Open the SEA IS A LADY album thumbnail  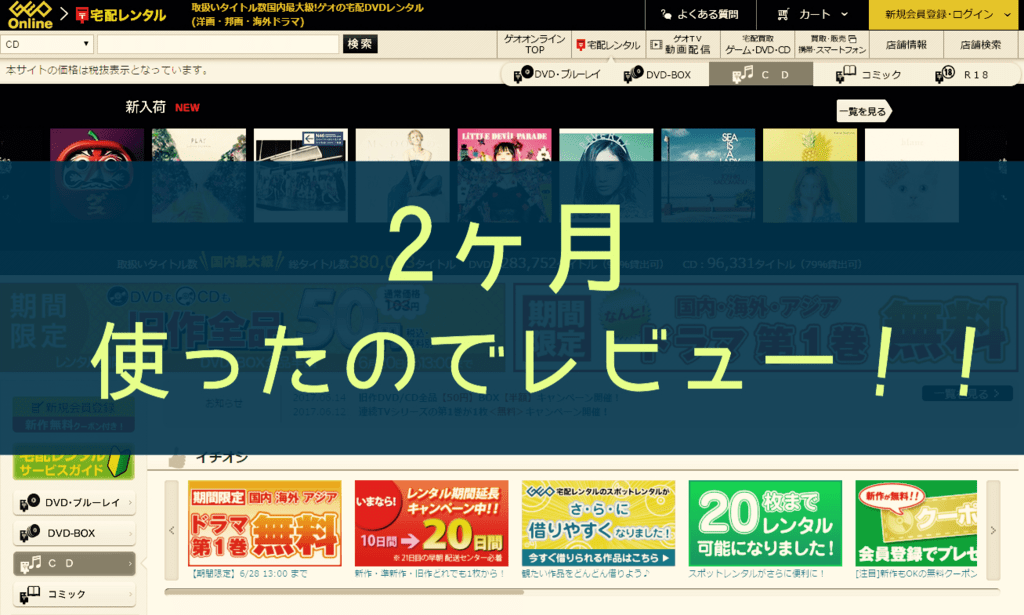708,175
